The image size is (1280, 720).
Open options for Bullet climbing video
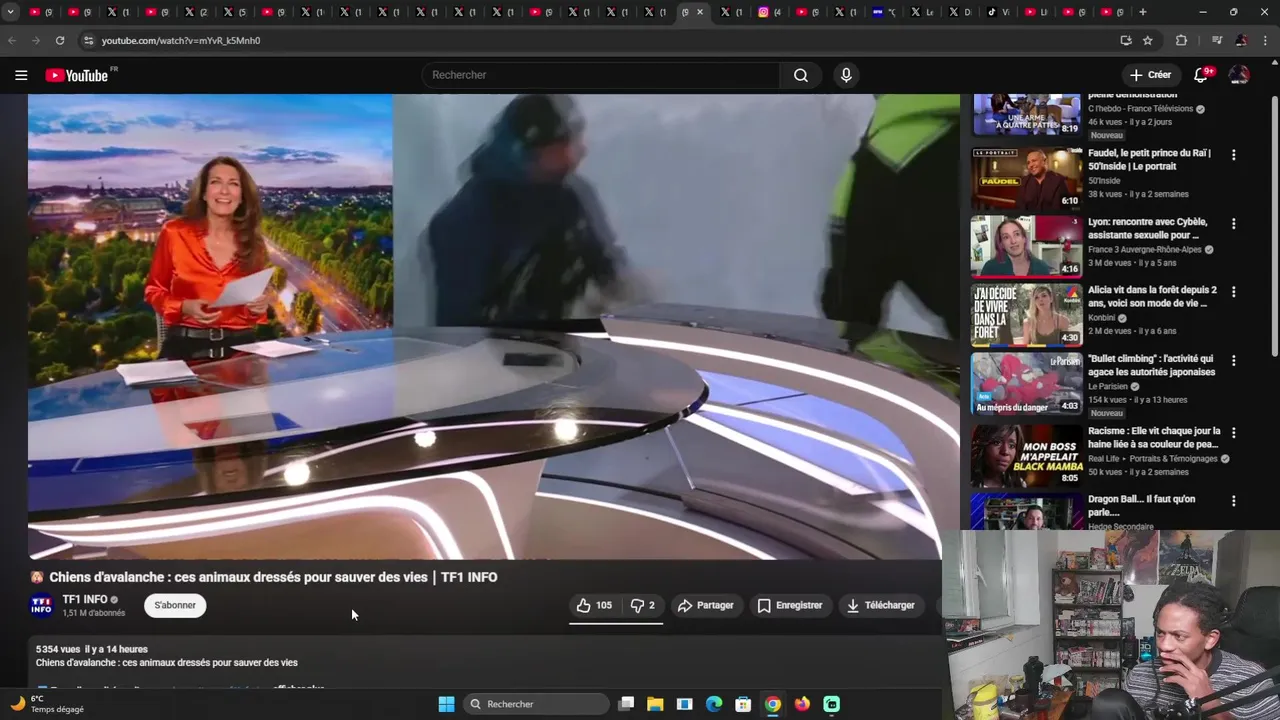[1233, 360]
